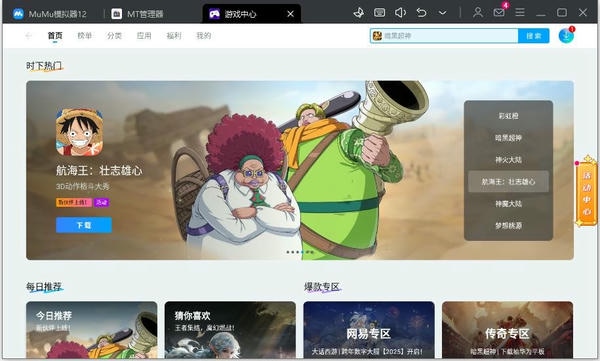Screen dimensions: 600x361
Task: Open the 传奇专区 card
Action: pyautogui.click(x=507, y=330)
